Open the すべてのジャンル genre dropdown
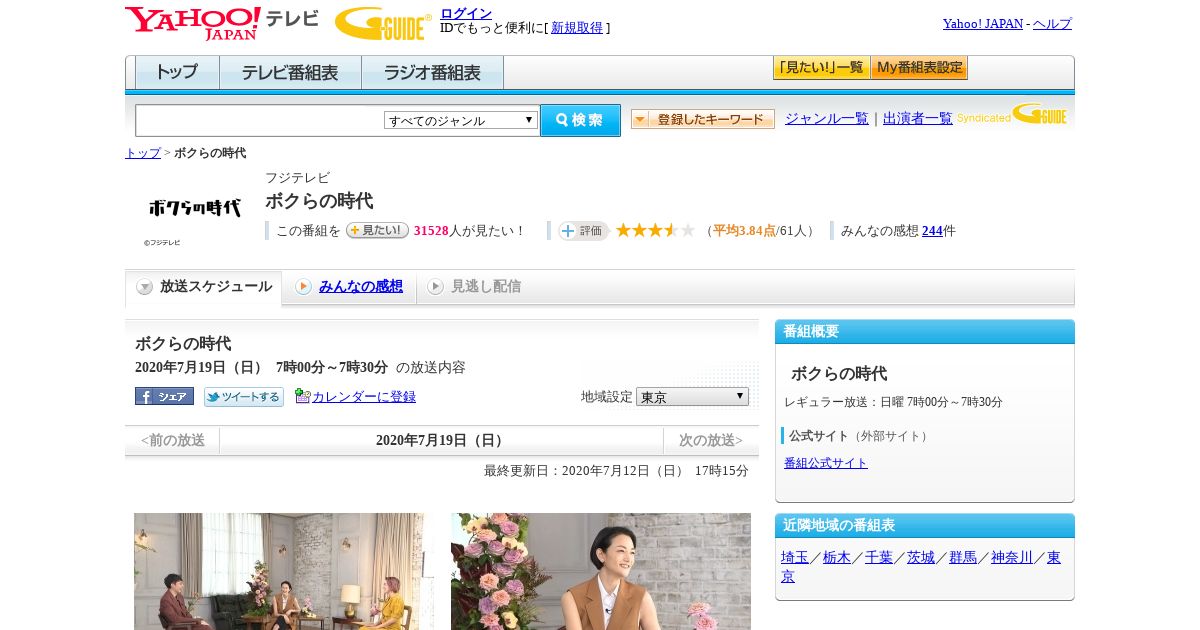Screen dimensions: 1200x630 (x=461, y=120)
